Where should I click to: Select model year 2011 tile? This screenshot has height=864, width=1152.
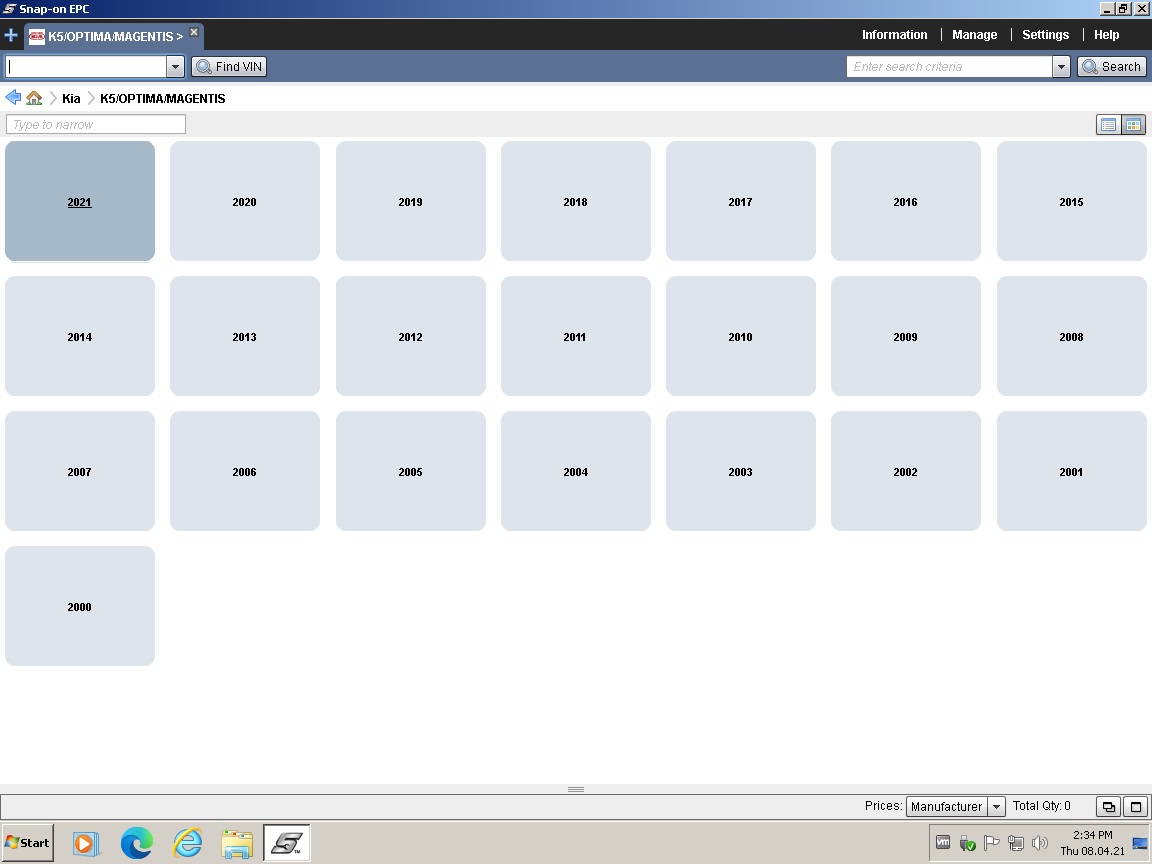(x=575, y=336)
